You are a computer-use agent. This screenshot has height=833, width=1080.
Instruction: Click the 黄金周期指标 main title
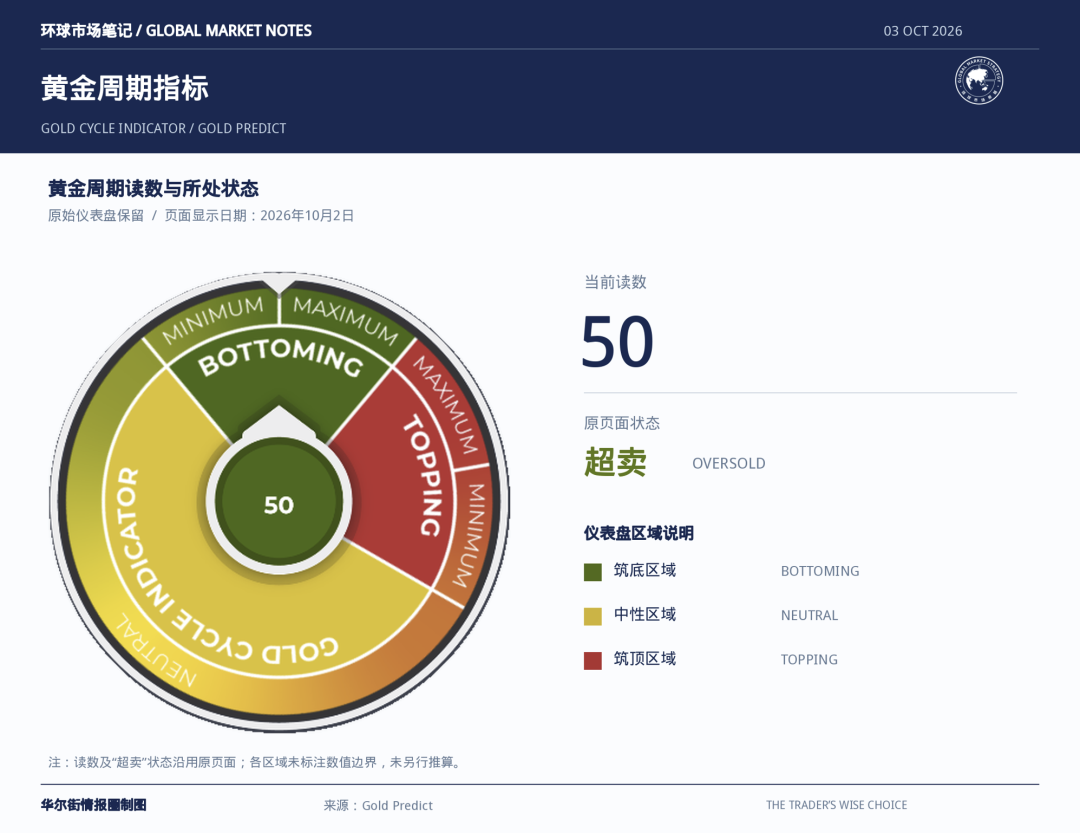click(125, 88)
